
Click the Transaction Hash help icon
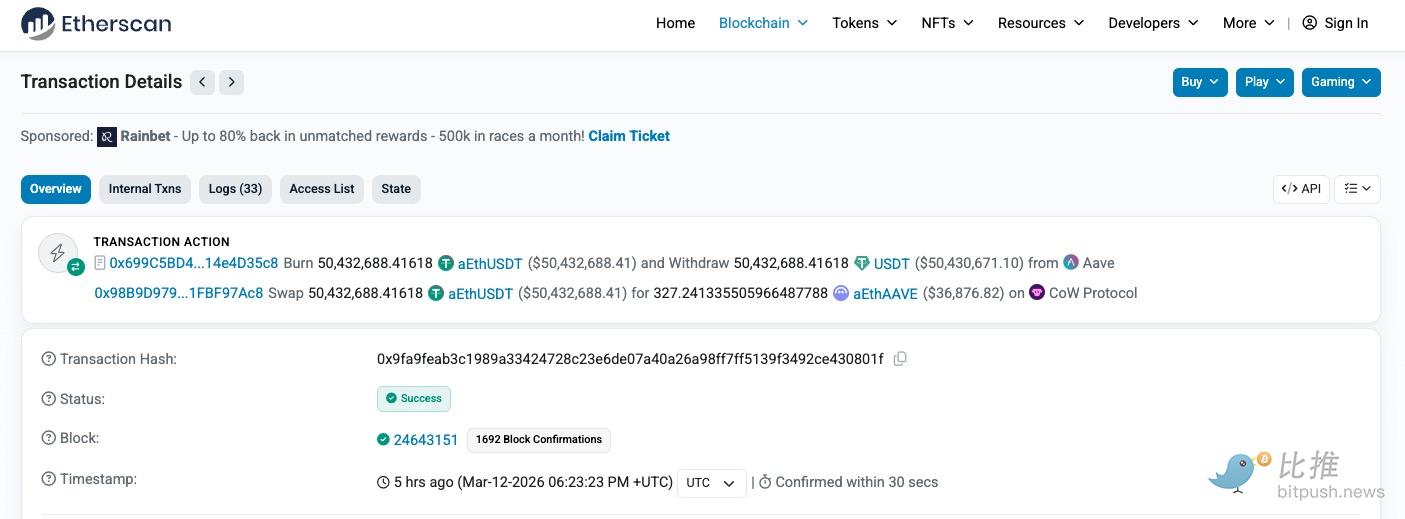(x=48, y=359)
